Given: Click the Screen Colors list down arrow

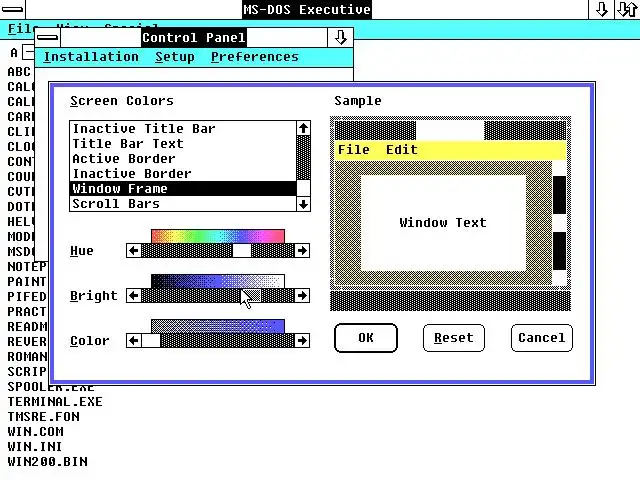Looking at the screenshot, I should coord(303,204).
